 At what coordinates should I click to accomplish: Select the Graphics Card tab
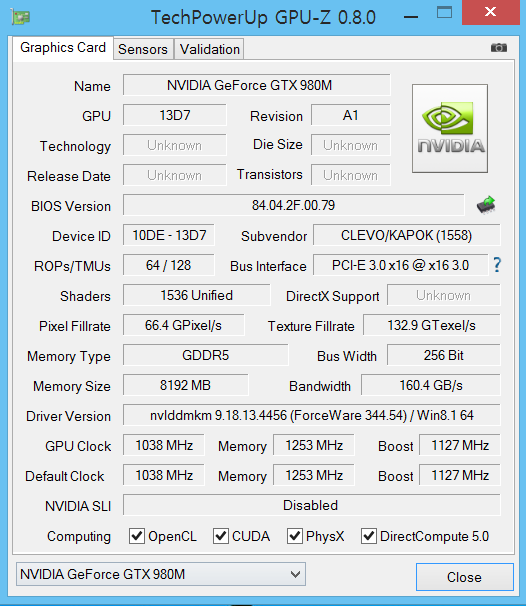pyautogui.click(x=63, y=48)
